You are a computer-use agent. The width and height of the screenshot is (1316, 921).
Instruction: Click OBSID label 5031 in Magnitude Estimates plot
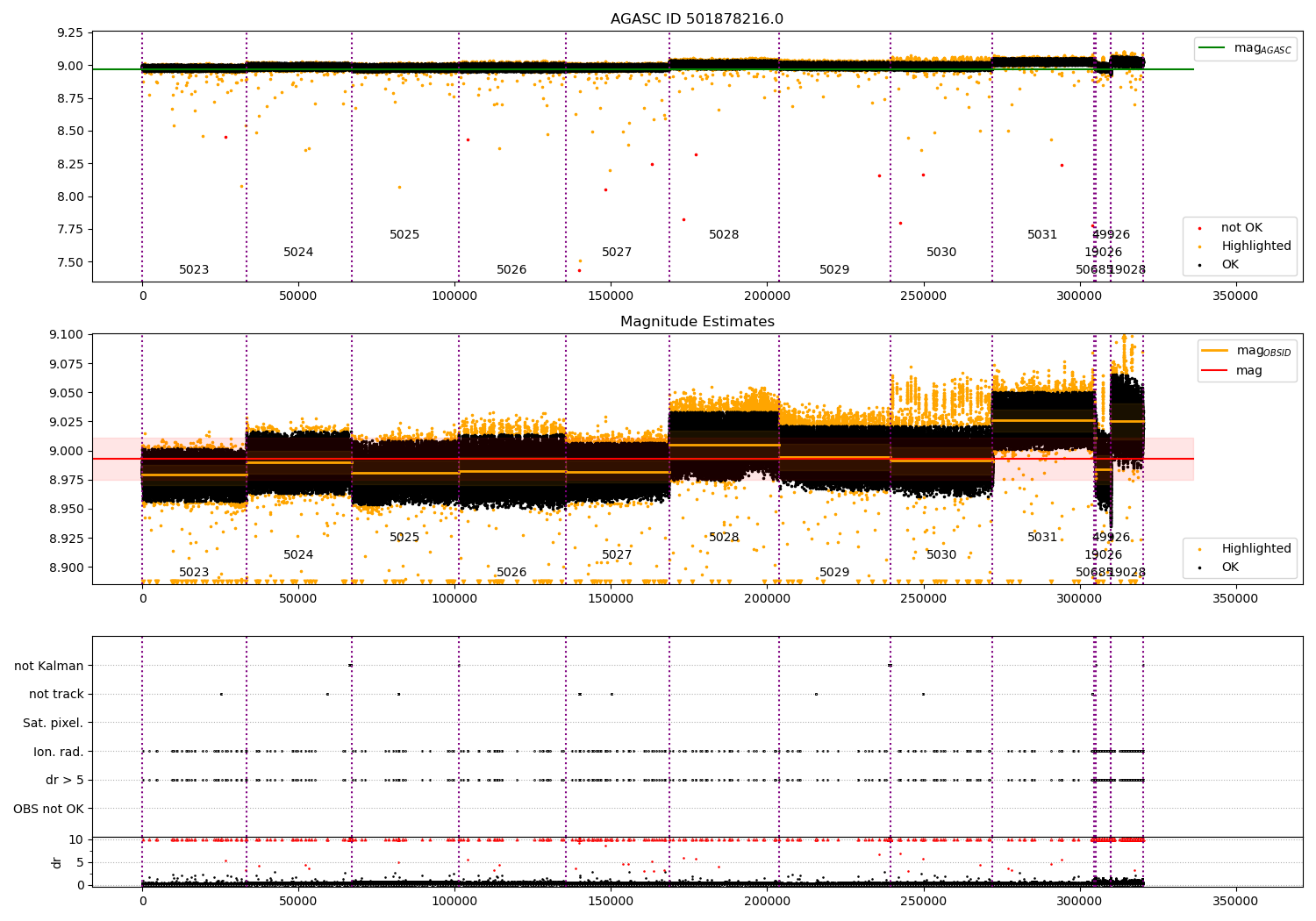(x=1042, y=538)
